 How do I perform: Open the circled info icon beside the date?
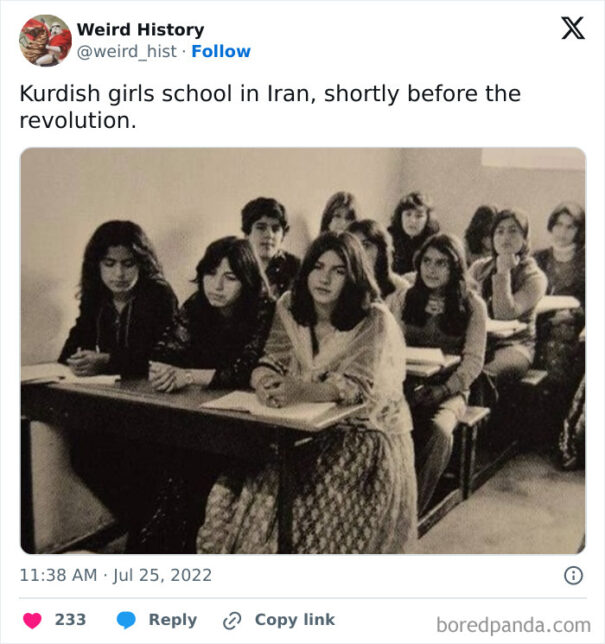[x=573, y=575]
